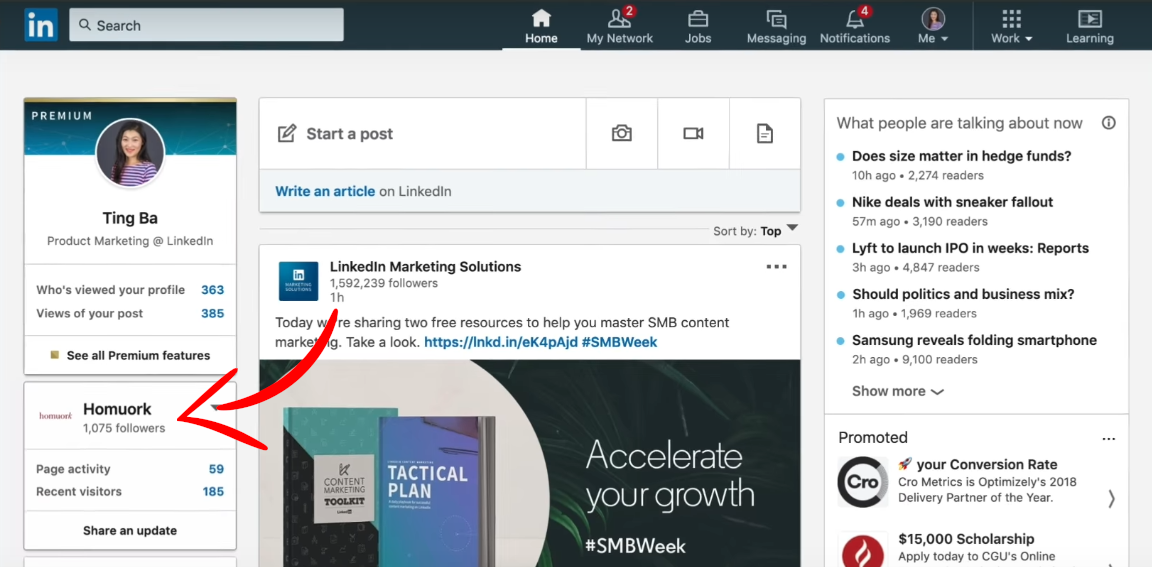Open 'Nike deals with sneaker fallout' story
The height and width of the screenshot is (567, 1152).
point(952,202)
